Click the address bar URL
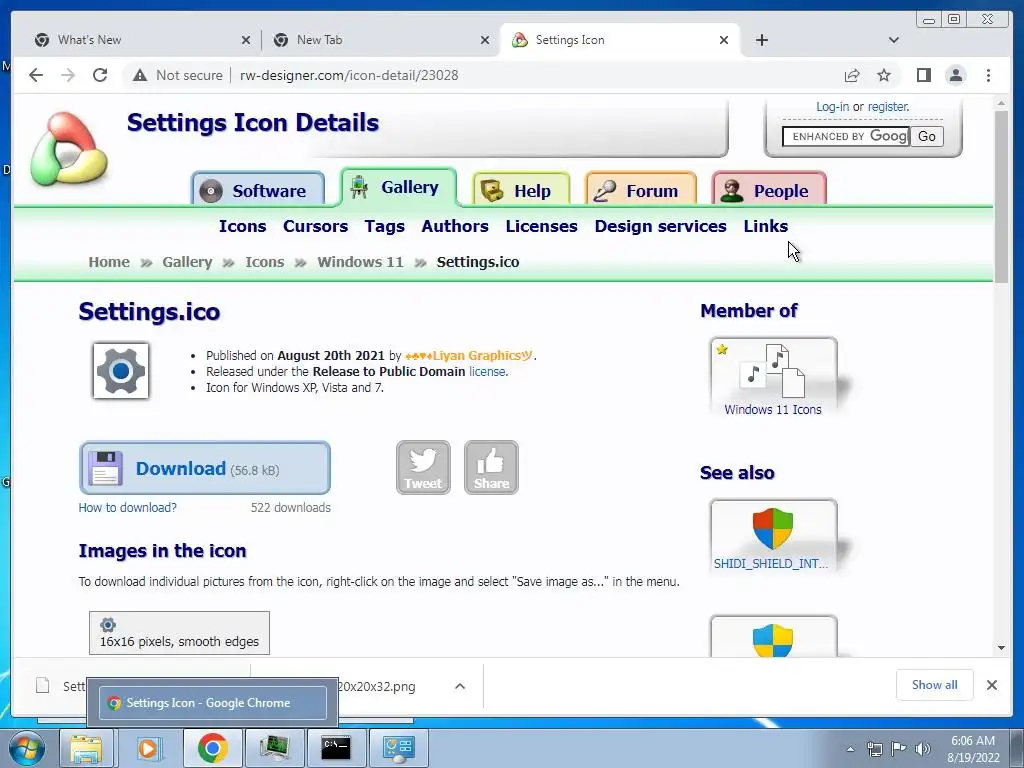The height and width of the screenshot is (768, 1024). point(349,75)
